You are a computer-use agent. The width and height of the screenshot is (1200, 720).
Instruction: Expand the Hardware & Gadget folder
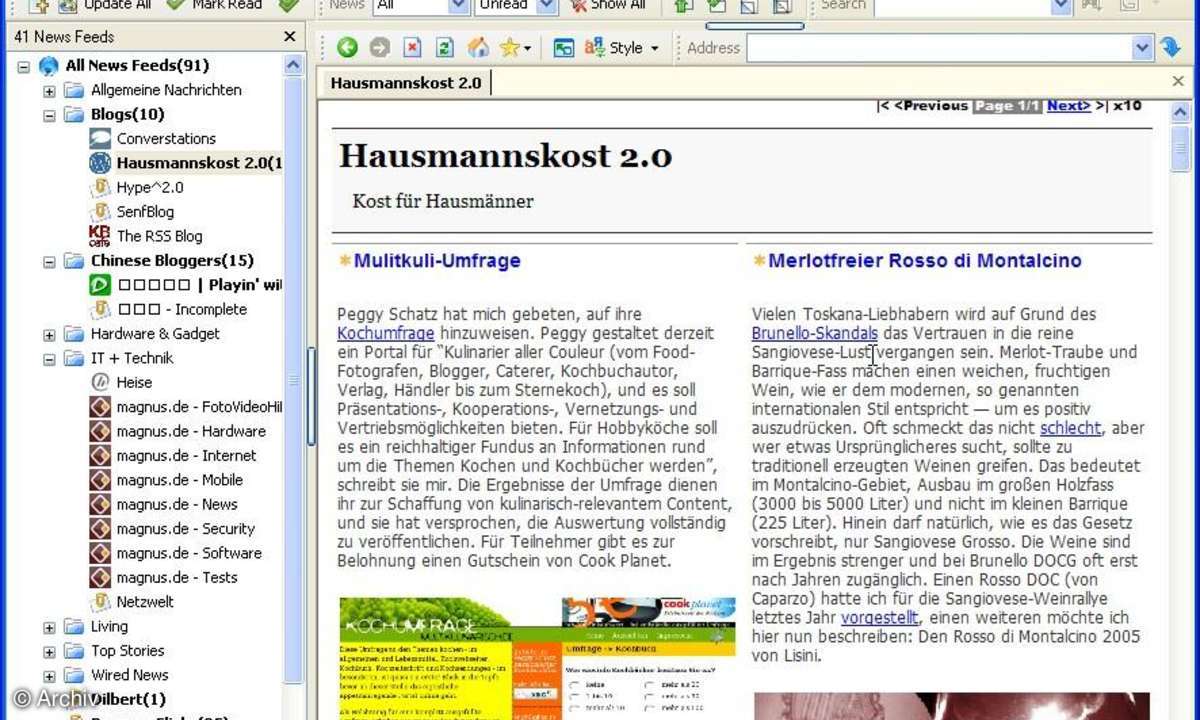pos(49,334)
